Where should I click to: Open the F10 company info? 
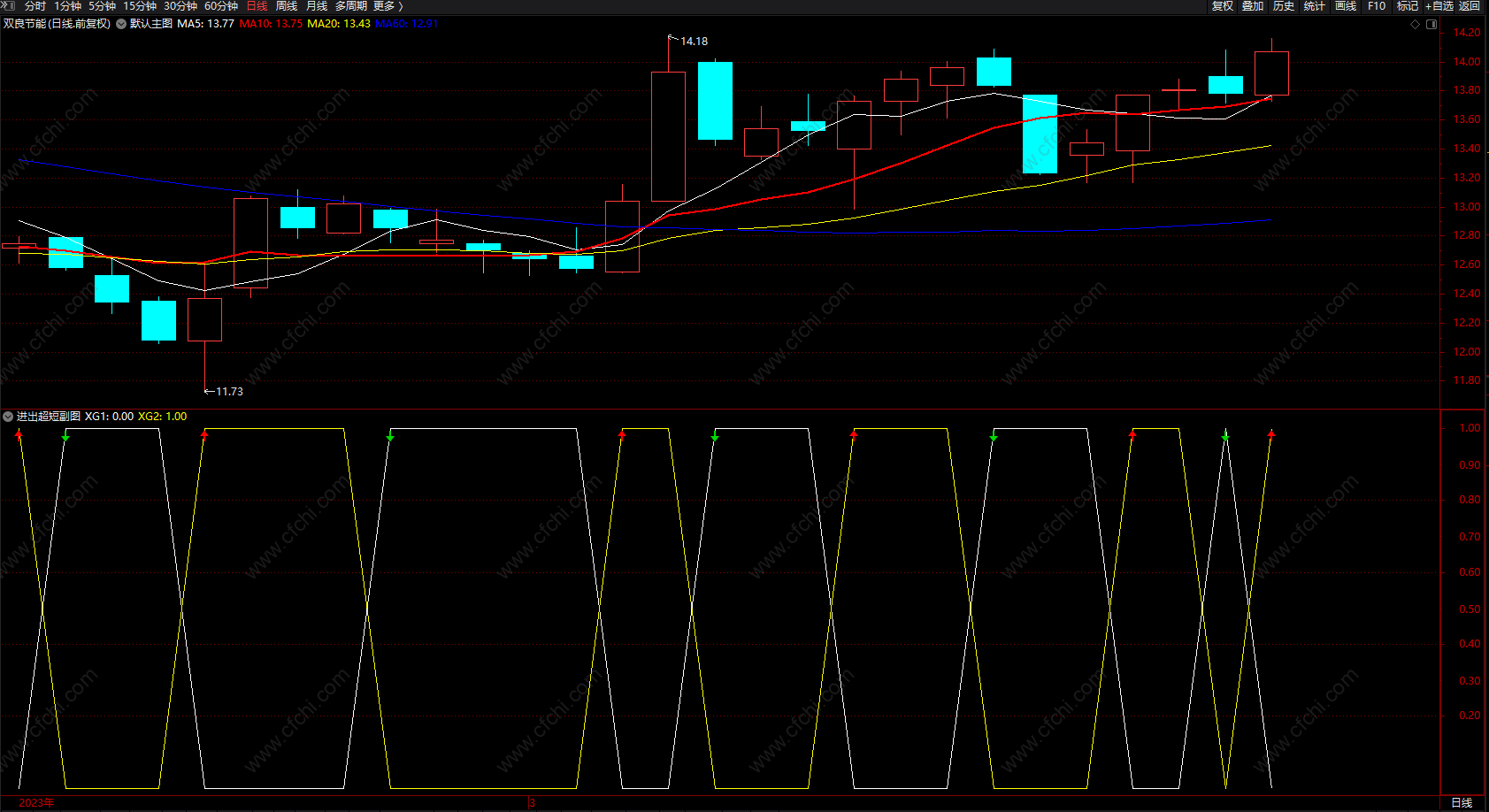1377,6
